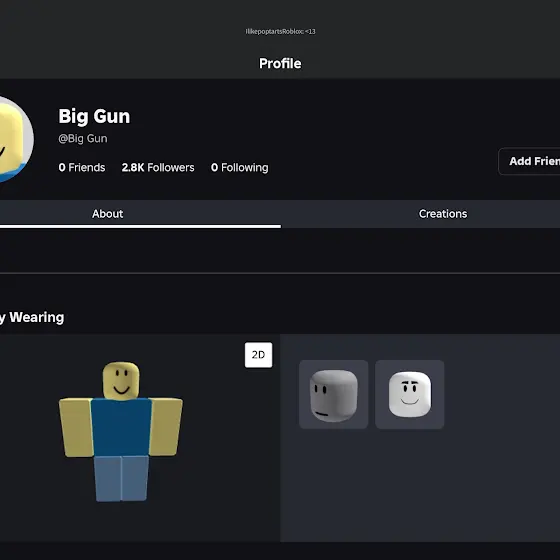Switch to the Creations tab
Viewport: 560px width, 560px height.
(443, 214)
